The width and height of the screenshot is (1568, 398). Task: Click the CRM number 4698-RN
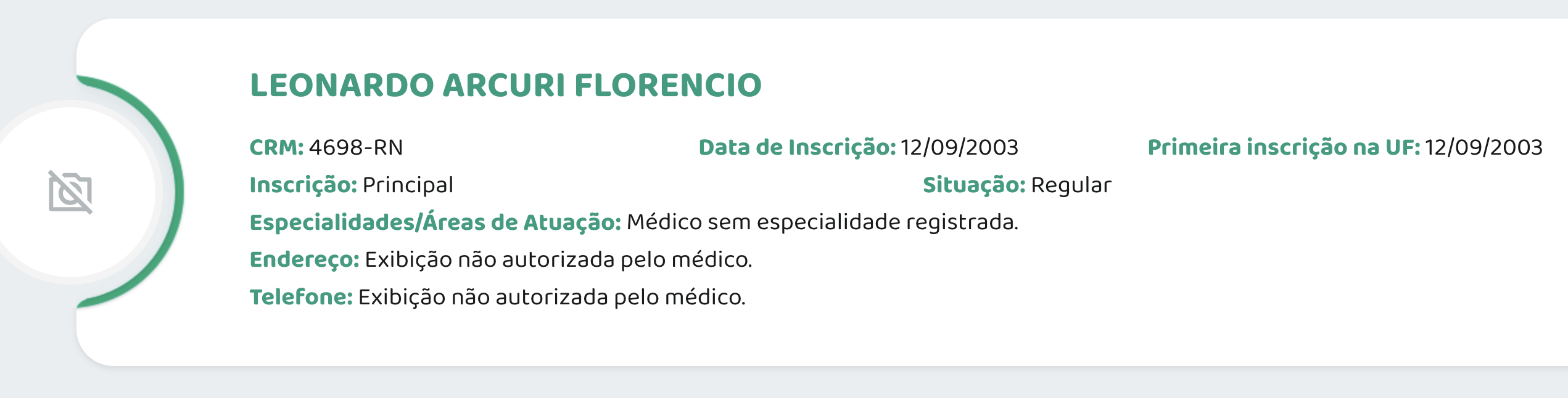356,148
